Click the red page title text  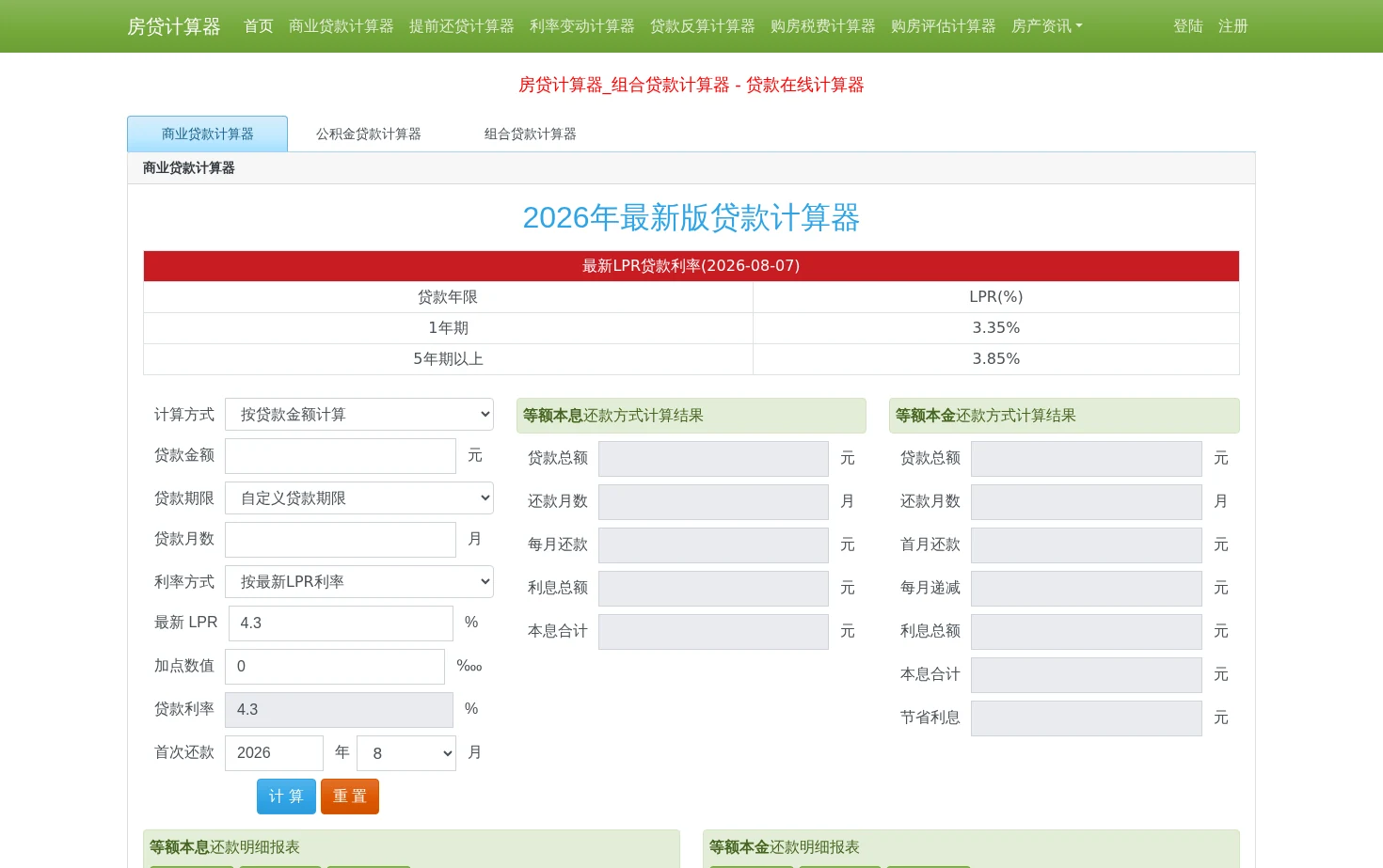pyautogui.click(x=691, y=85)
